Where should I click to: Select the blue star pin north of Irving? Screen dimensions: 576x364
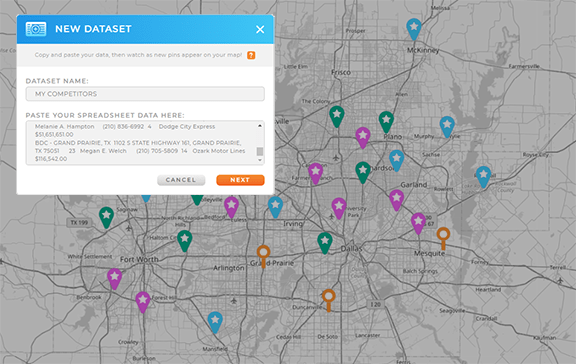click(275, 207)
